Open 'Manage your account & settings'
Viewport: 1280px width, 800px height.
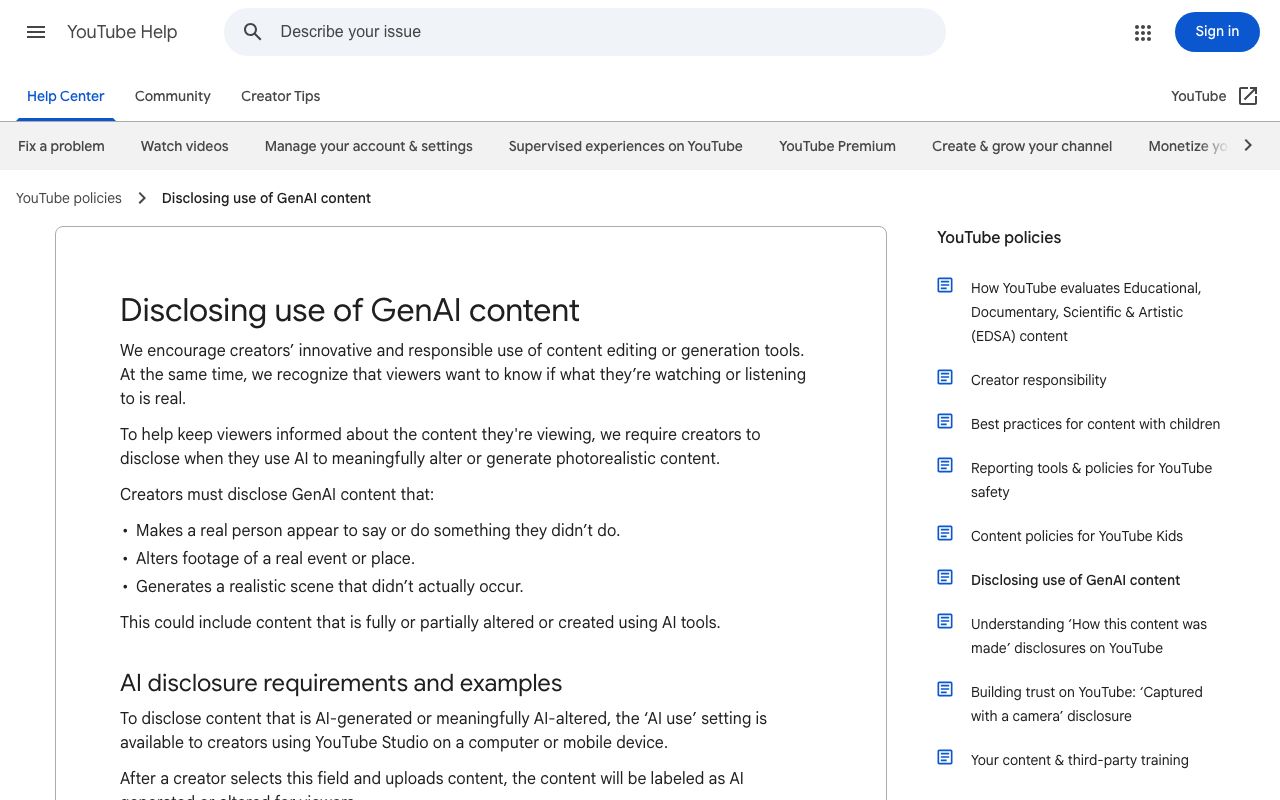pos(369,146)
